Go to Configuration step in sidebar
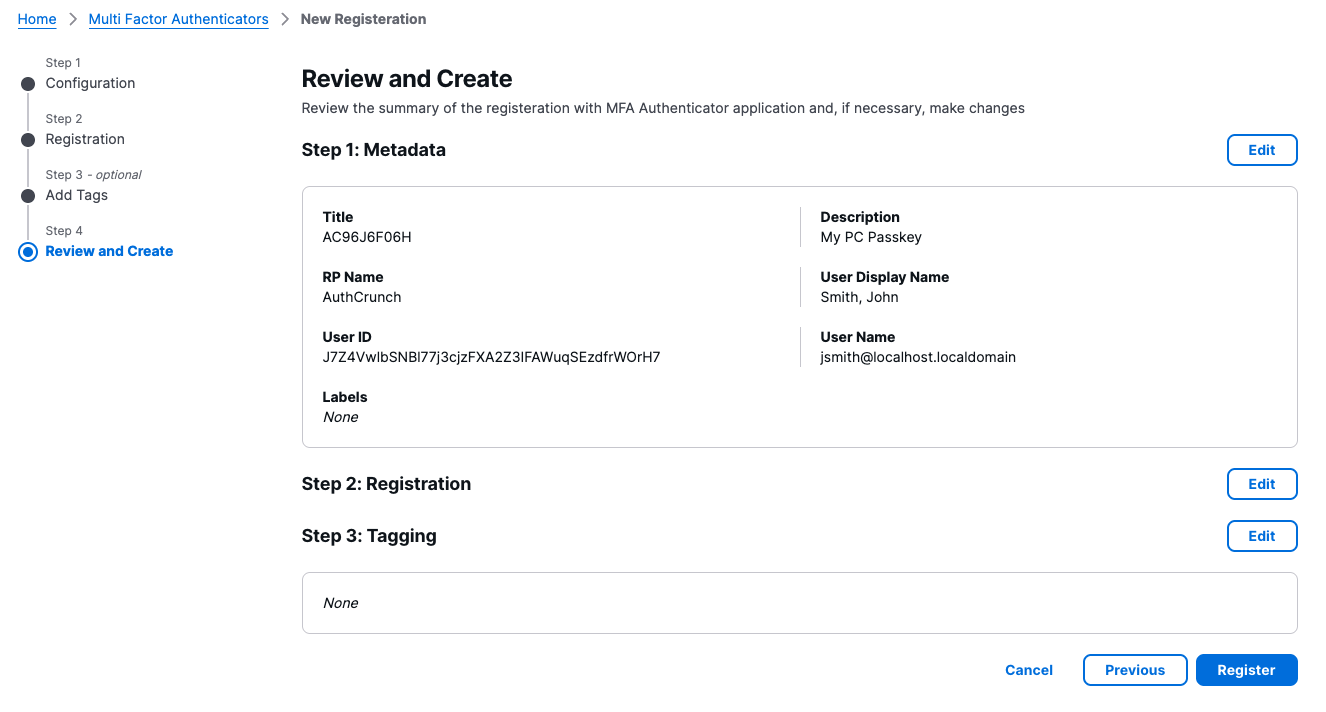The width and height of the screenshot is (1326, 712). (x=90, y=83)
